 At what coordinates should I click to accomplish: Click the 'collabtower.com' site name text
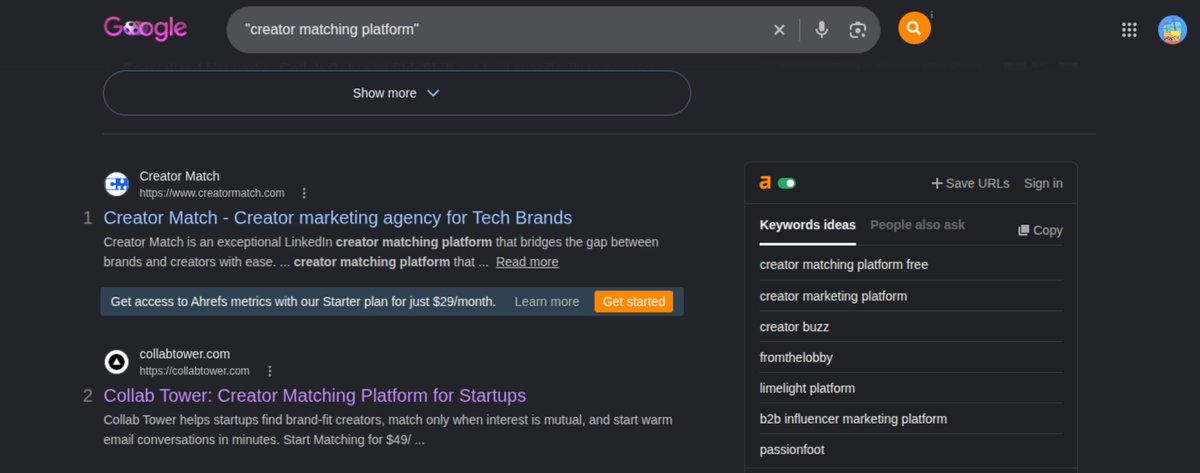pos(185,353)
